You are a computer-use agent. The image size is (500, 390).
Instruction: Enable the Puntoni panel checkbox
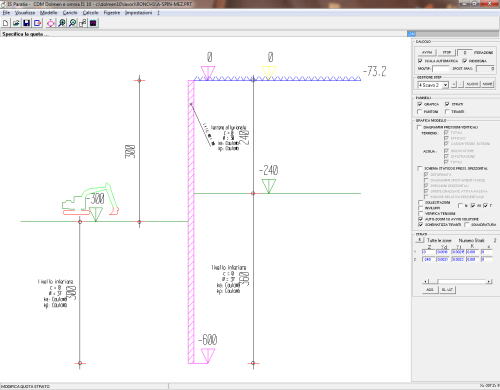[x=420, y=111]
